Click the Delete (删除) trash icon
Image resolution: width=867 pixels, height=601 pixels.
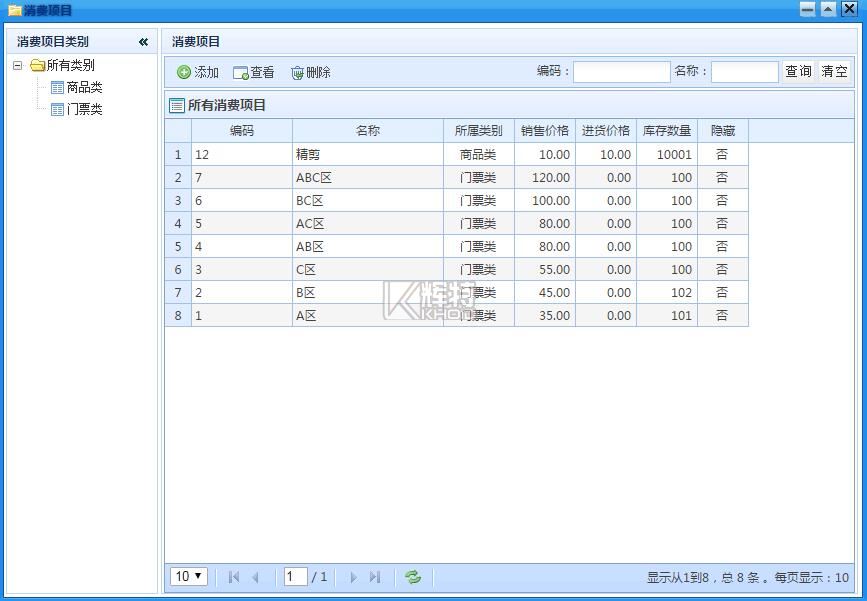297,73
